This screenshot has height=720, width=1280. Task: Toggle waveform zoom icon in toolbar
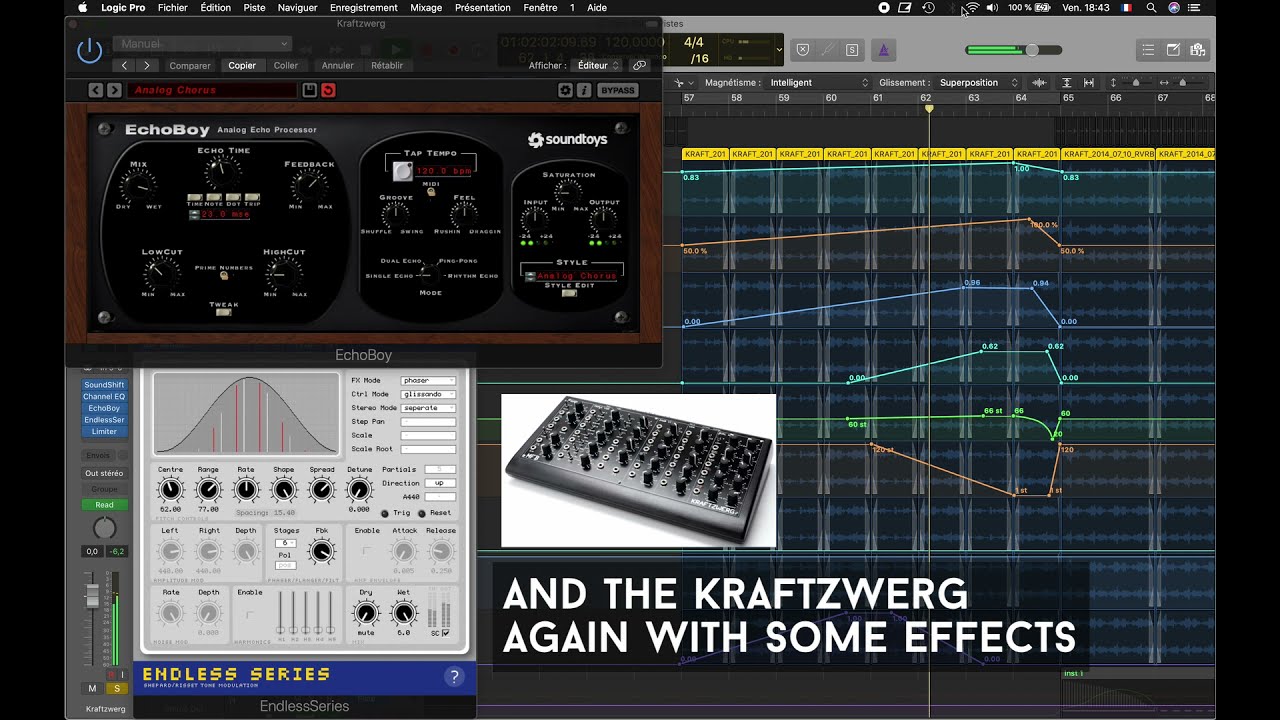(1039, 82)
